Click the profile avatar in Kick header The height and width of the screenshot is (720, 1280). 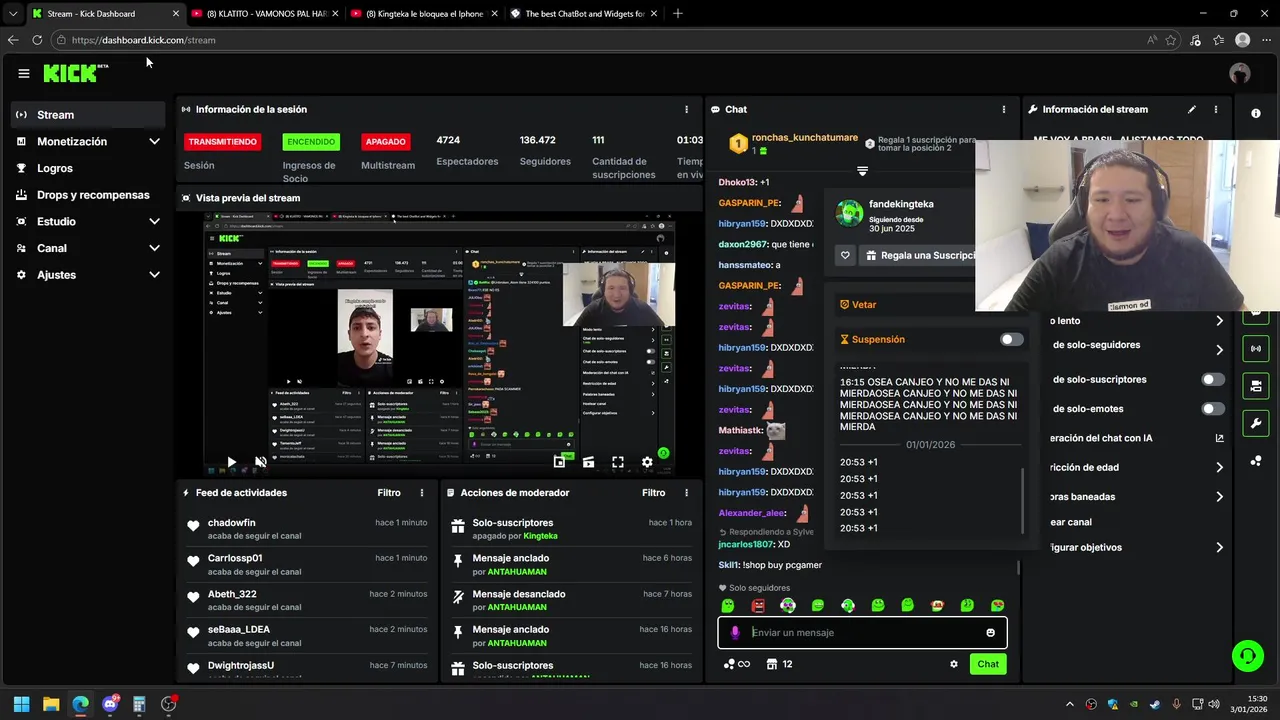(1240, 73)
